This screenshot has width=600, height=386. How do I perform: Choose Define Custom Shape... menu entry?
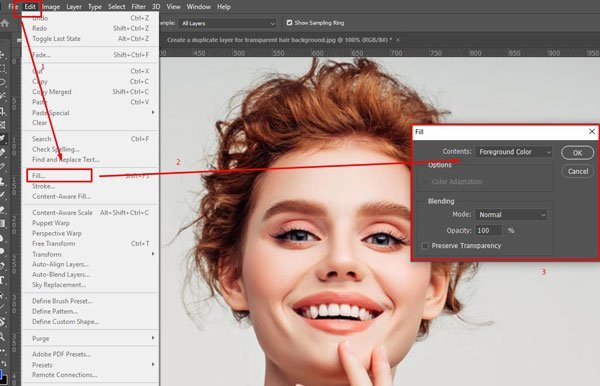click(91, 322)
